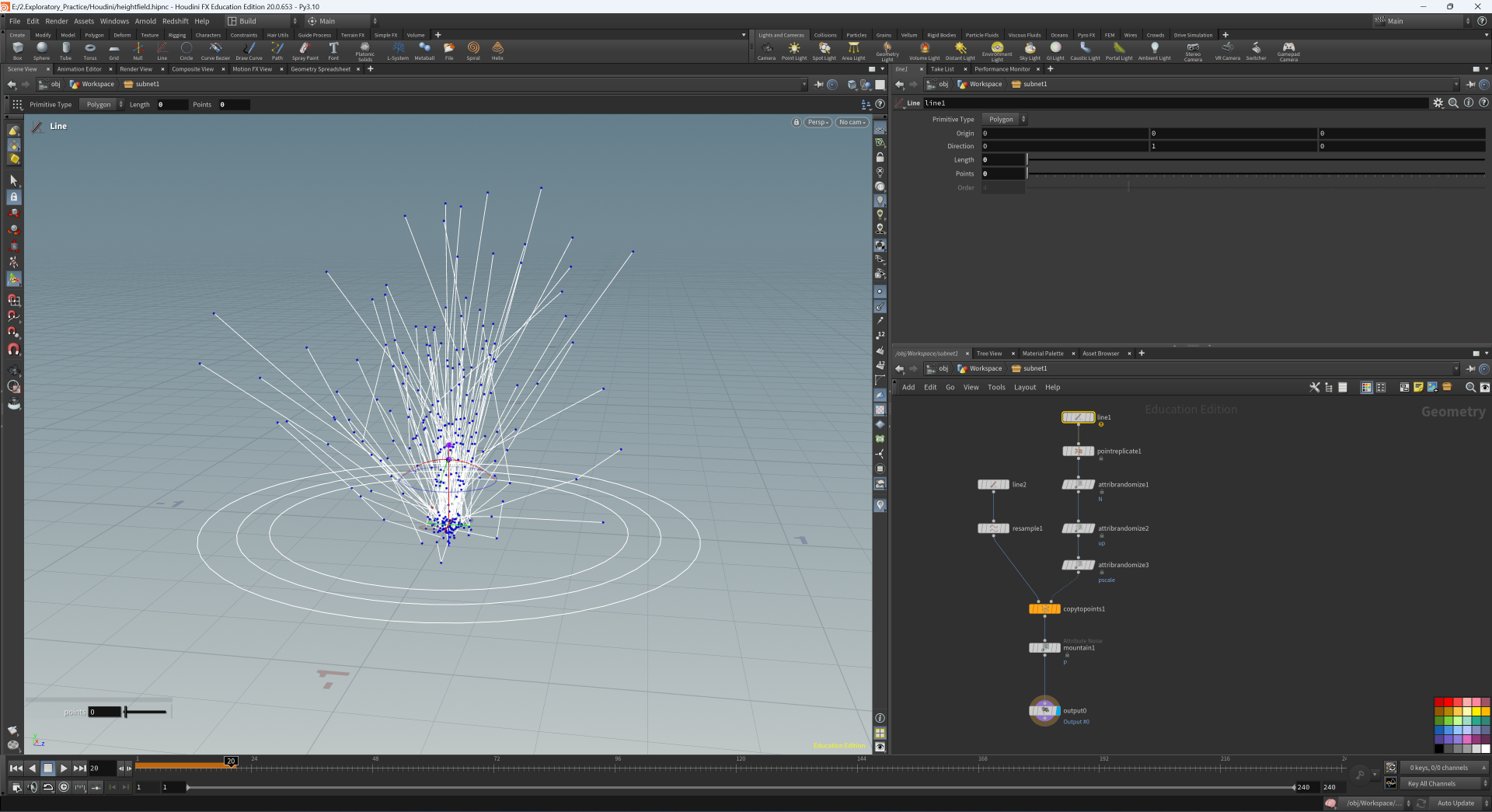Add a Spot Light from the shelf

coord(824,51)
